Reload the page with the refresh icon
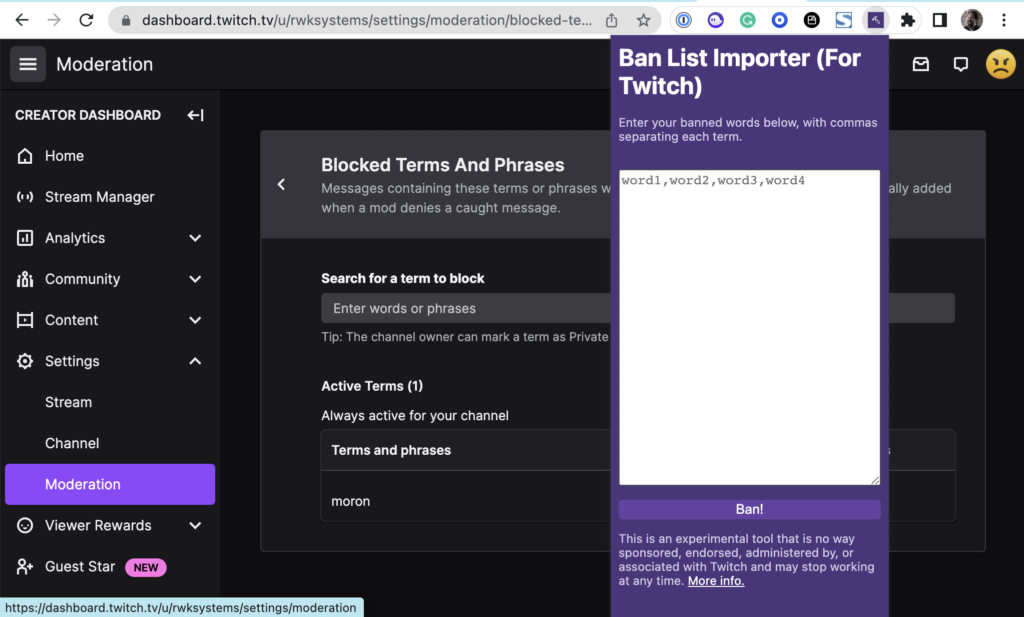Screen dimensions: 1024x617 pyautogui.click(x=86, y=20)
